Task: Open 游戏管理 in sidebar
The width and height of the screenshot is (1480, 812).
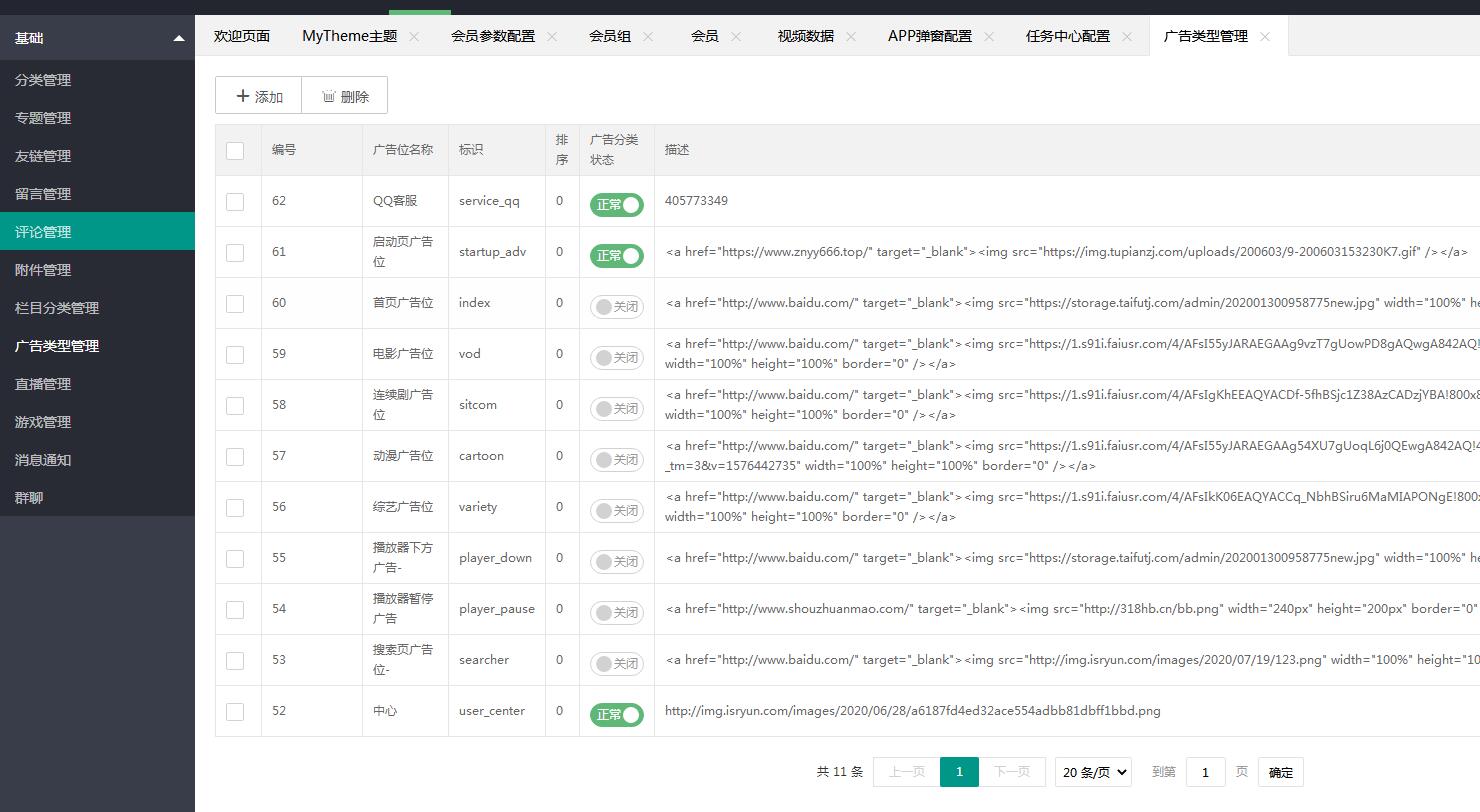Action: point(97,422)
